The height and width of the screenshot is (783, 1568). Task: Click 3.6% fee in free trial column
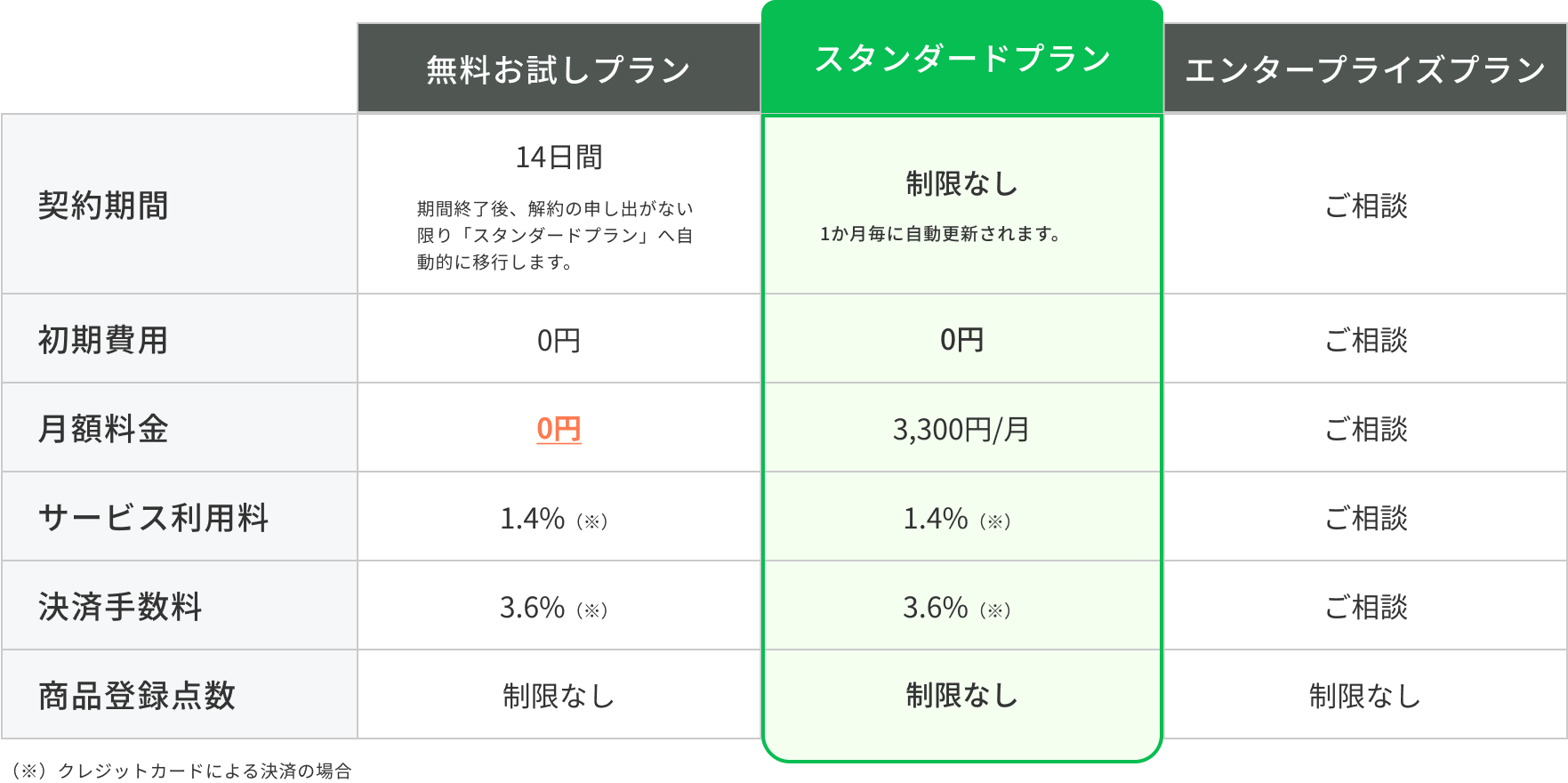tap(532, 607)
